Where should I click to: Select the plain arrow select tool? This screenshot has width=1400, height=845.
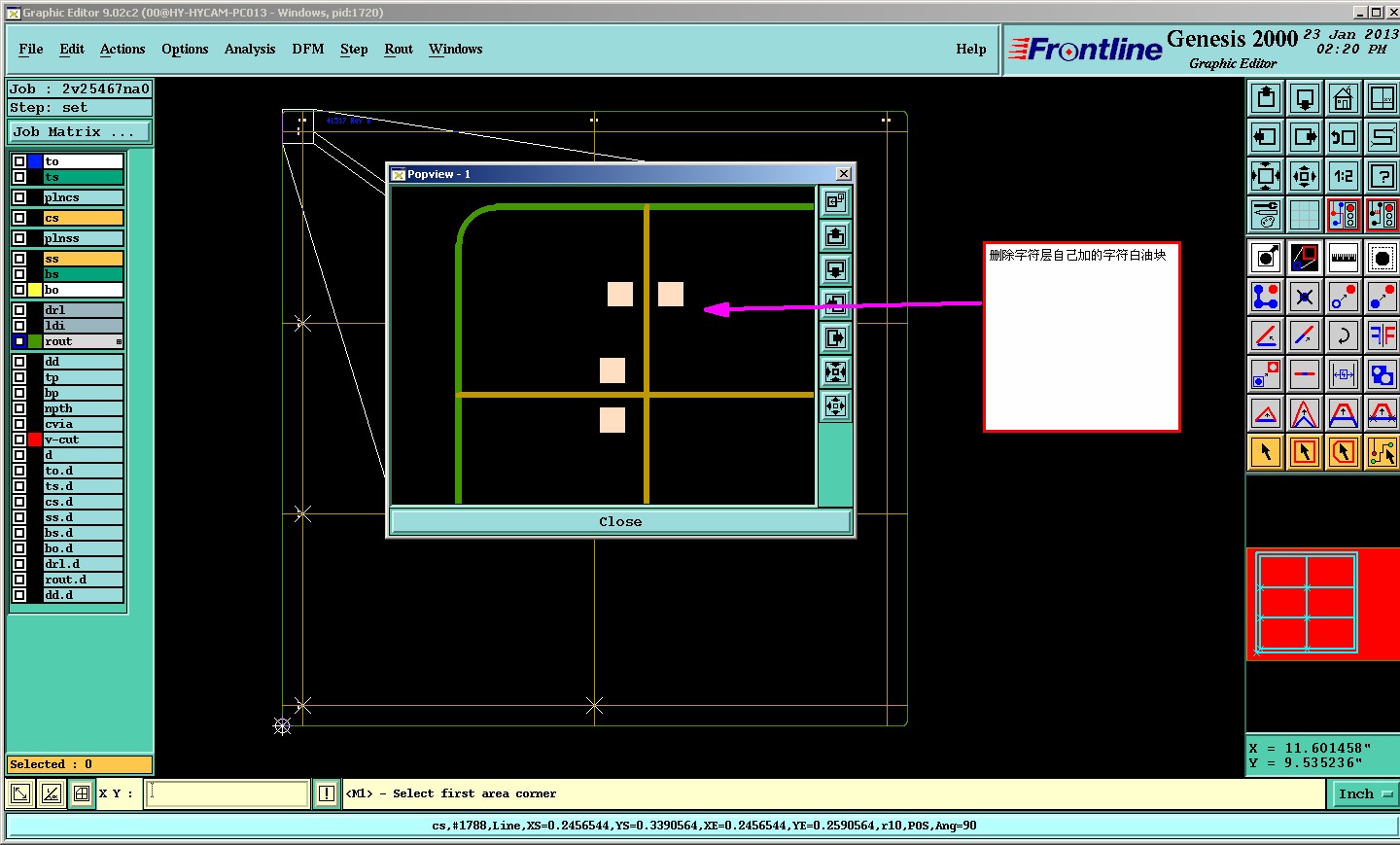(x=1266, y=452)
